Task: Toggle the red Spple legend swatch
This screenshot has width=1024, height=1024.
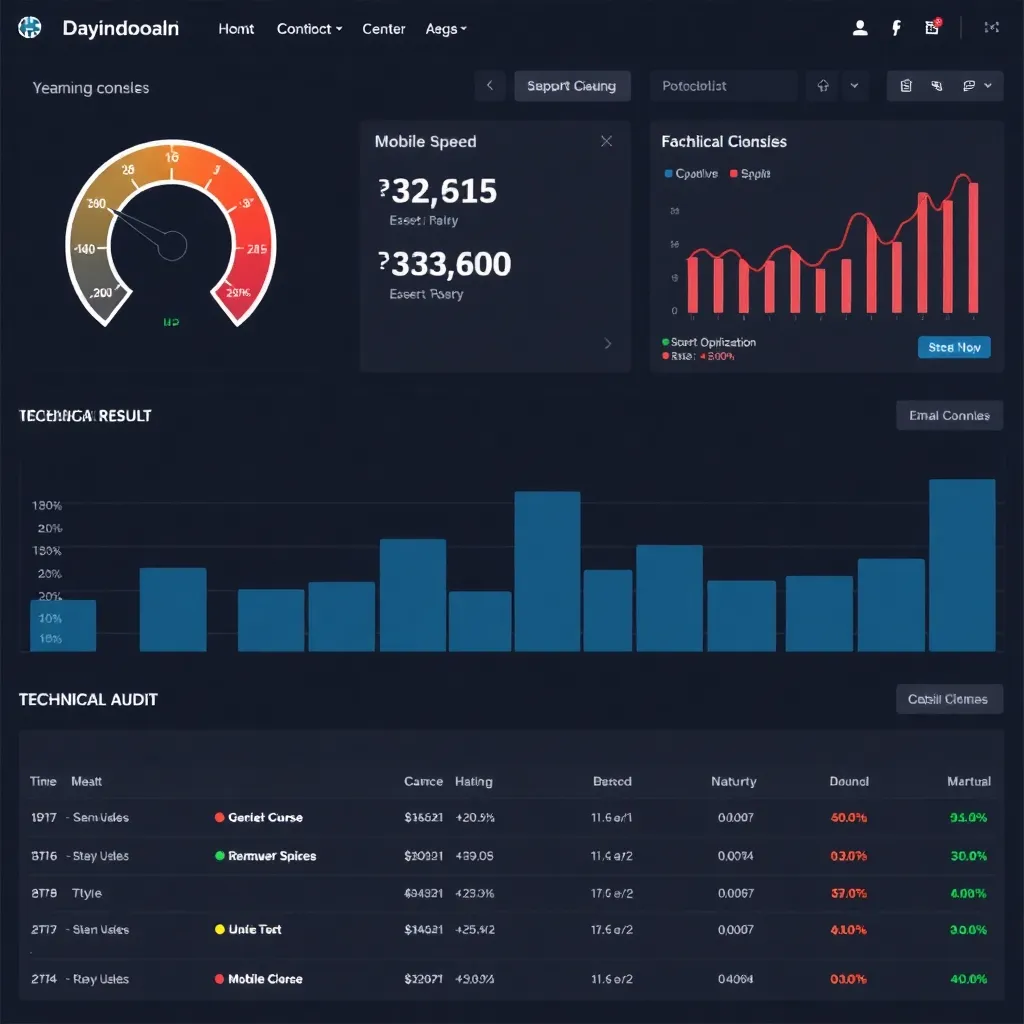Action: pos(733,174)
